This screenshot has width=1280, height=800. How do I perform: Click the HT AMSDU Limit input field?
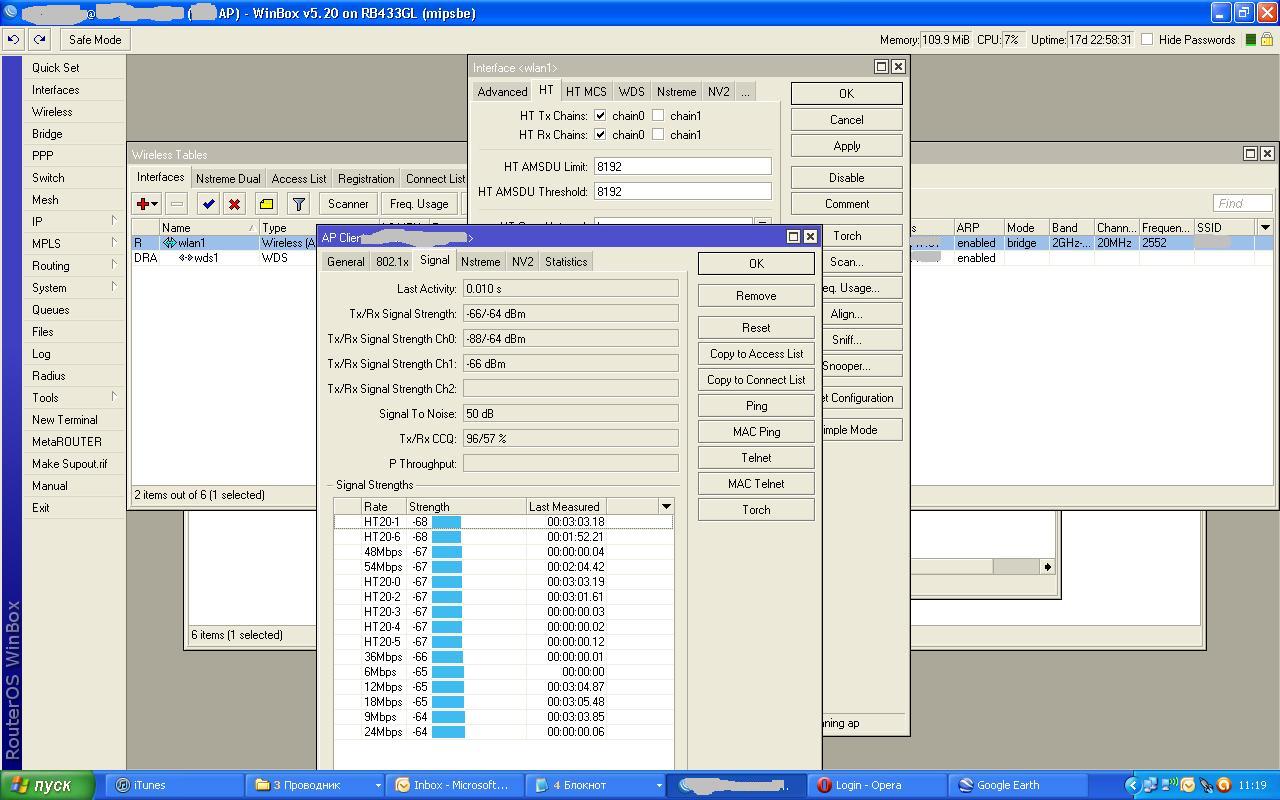click(x=682, y=167)
